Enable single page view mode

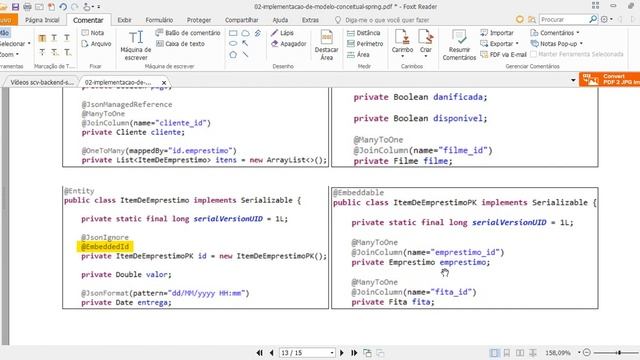pos(494,353)
